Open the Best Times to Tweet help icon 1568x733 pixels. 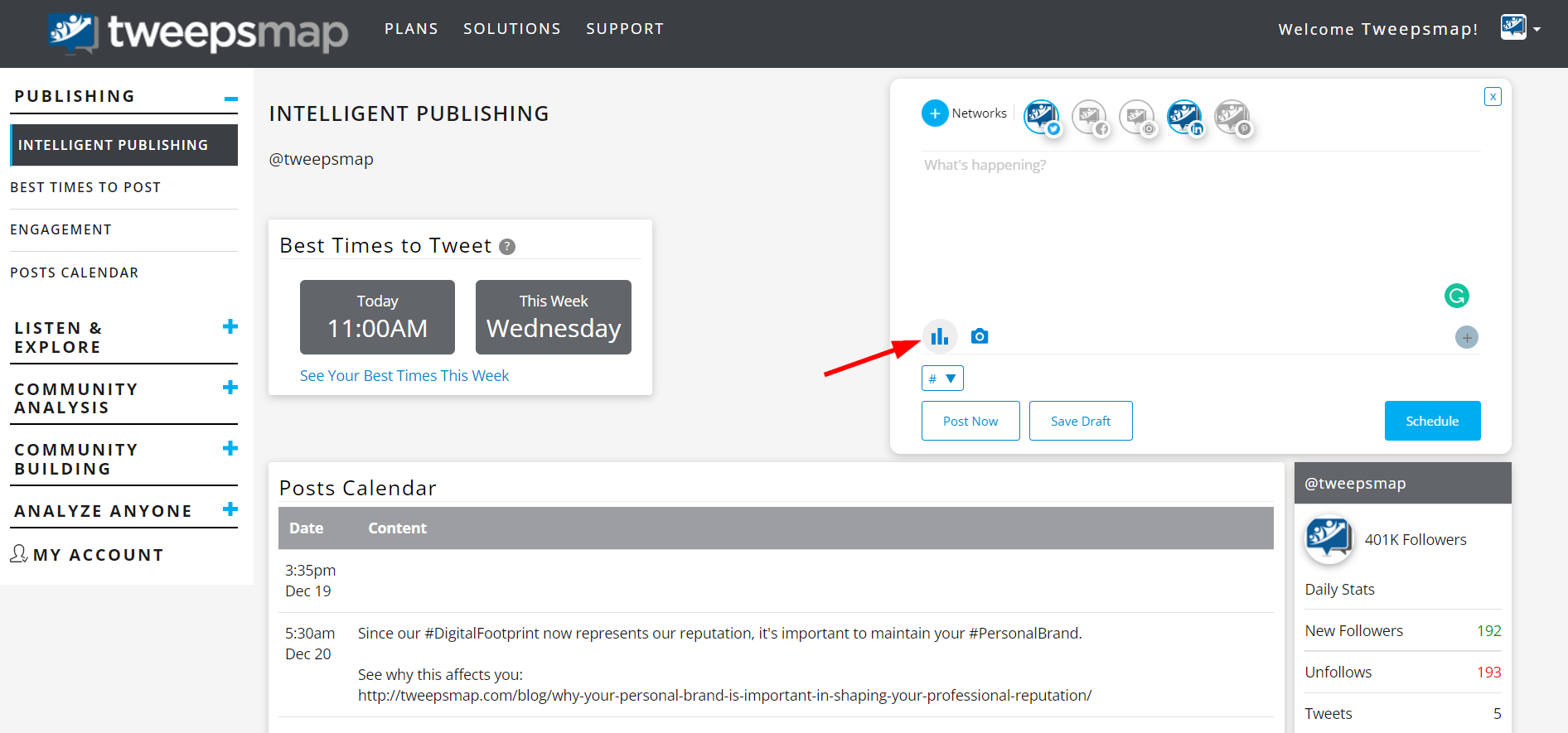tap(507, 247)
